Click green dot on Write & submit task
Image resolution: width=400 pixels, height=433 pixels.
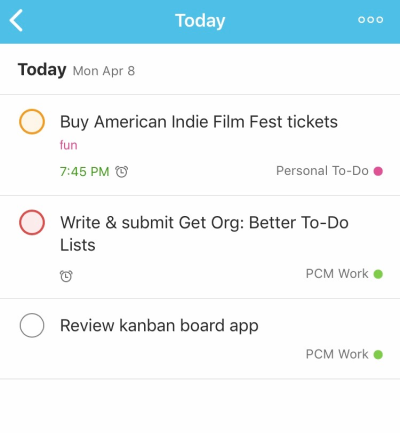coord(378,274)
